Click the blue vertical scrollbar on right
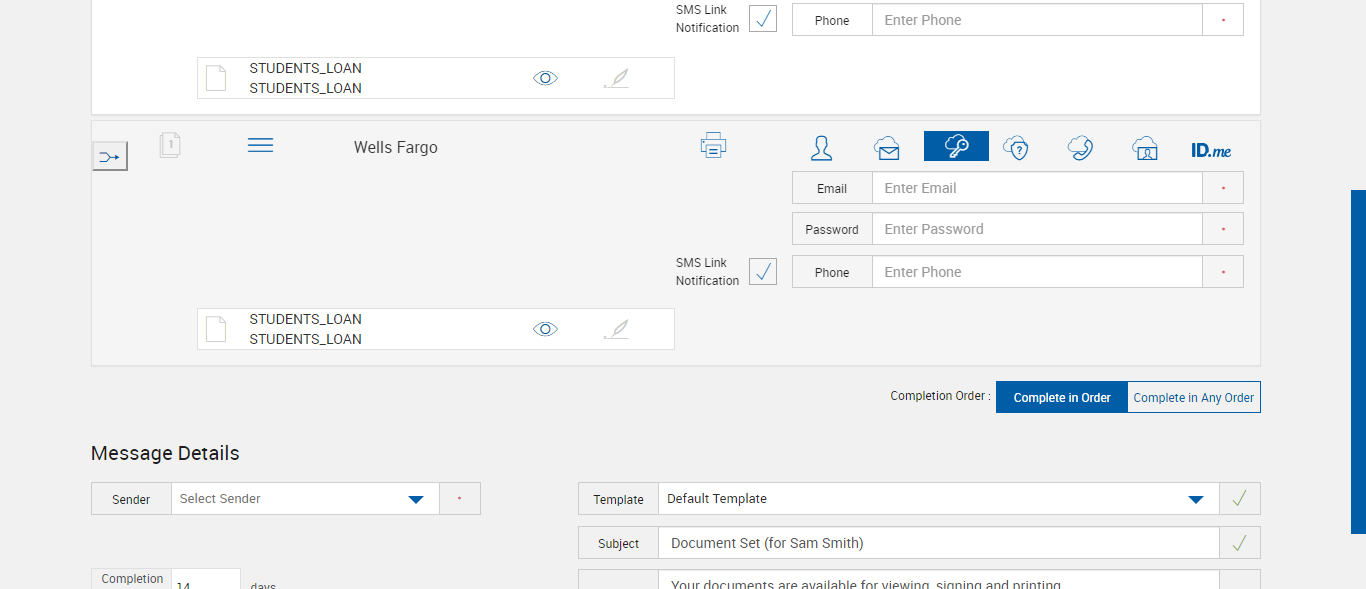 point(1358,360)
